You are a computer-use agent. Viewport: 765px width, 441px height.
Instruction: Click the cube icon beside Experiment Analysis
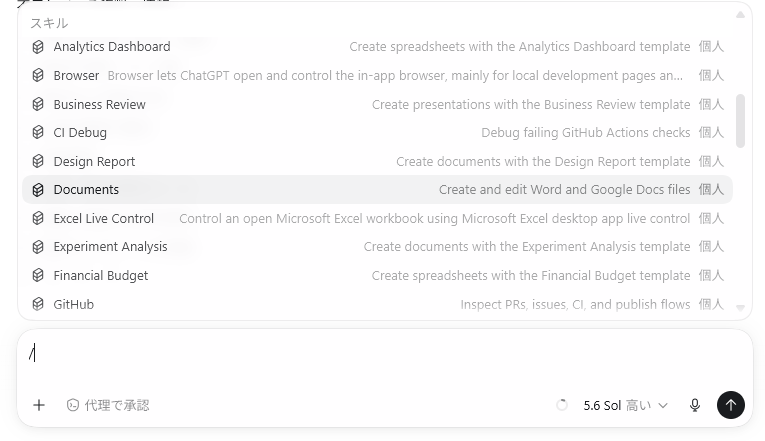(38, 247)
